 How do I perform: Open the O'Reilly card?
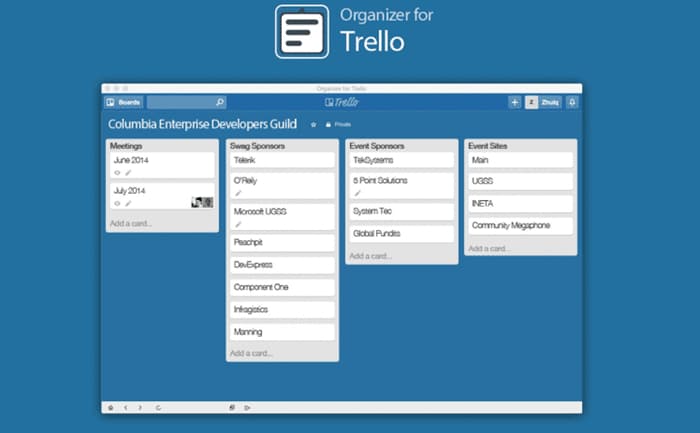point(282,186)
